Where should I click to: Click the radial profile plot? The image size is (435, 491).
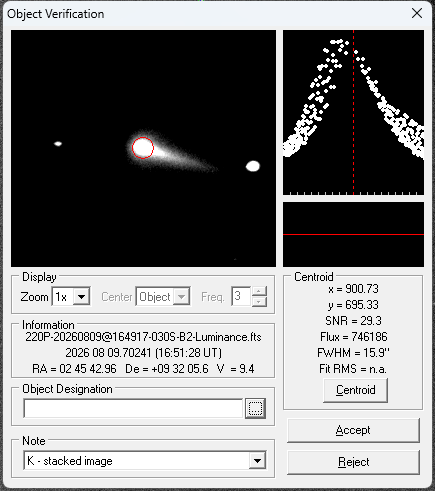click(x=353, y=113)
